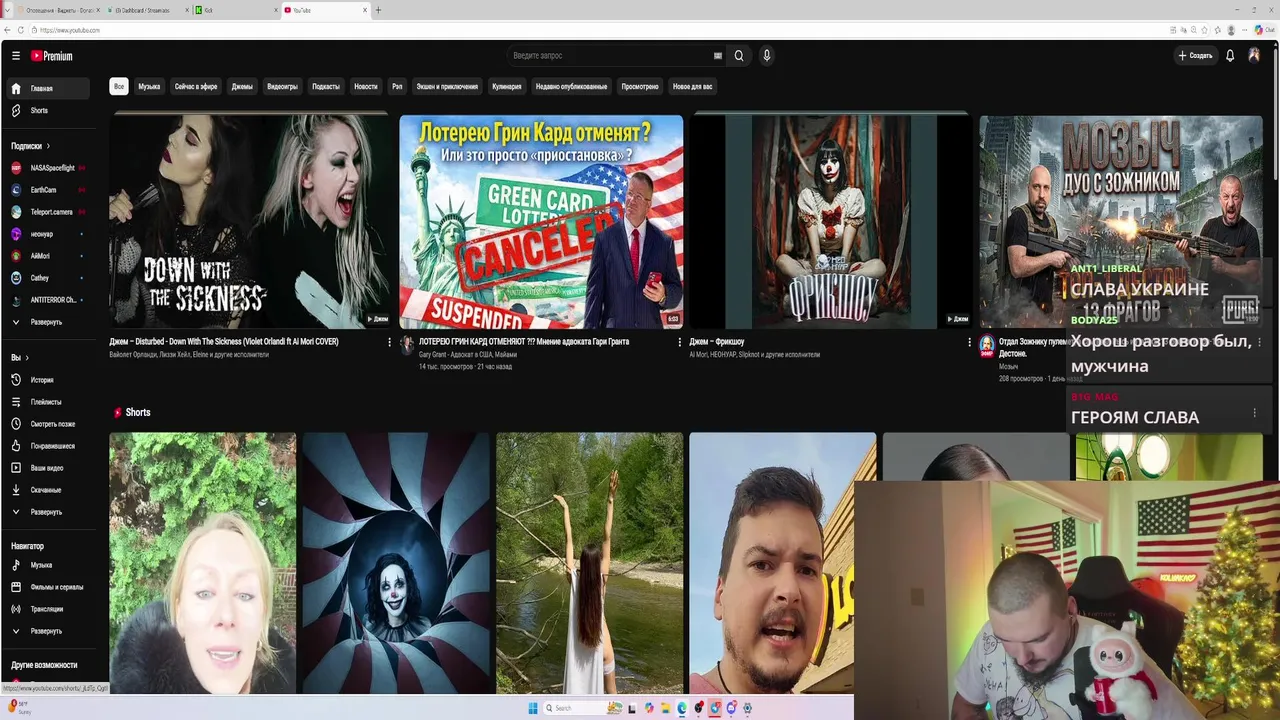This screenshot has height=720, width=1280.
Task: Select the Новости filter chip
Action: [x=366, y=86]
